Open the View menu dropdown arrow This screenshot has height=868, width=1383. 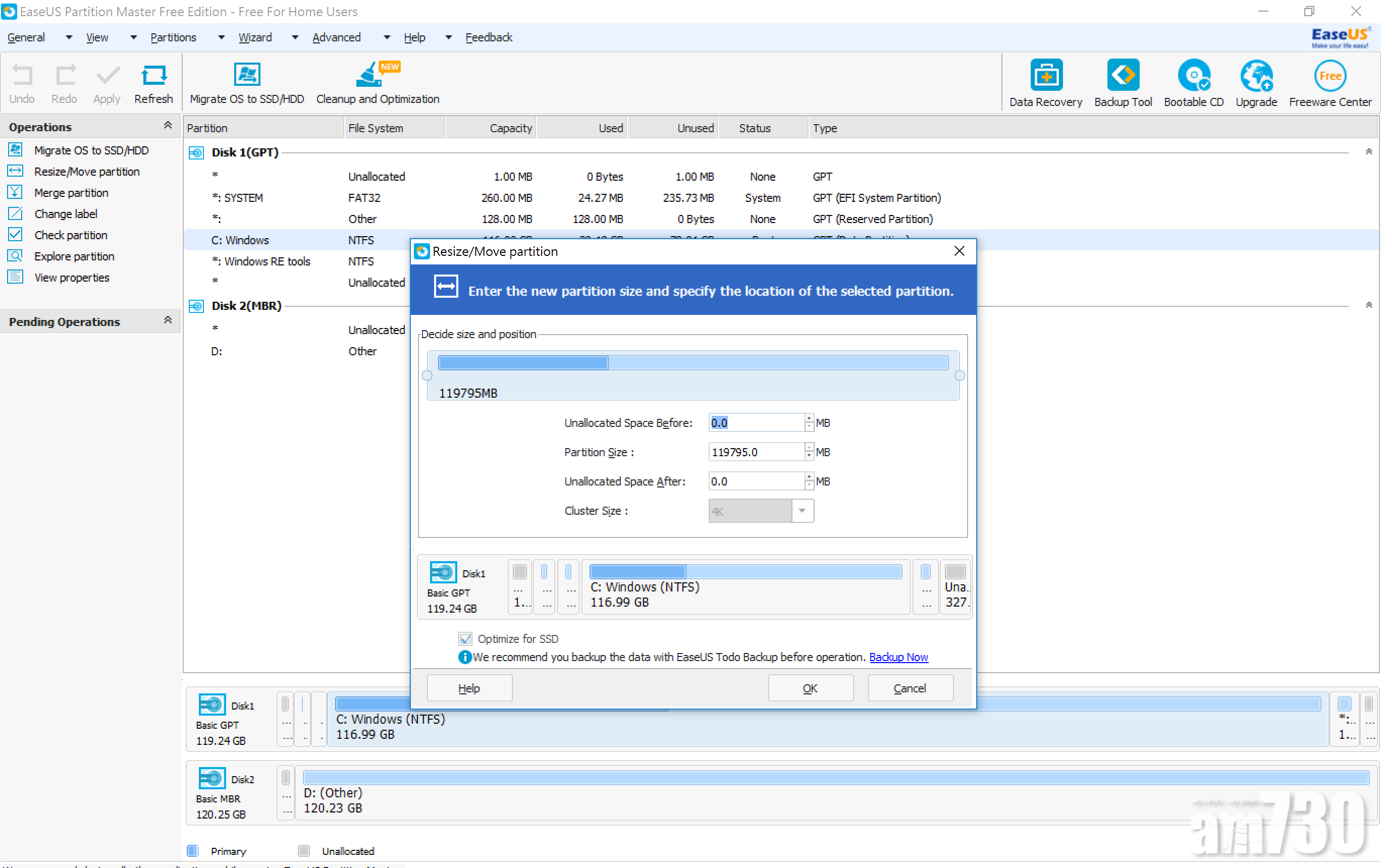pos(133,37)
